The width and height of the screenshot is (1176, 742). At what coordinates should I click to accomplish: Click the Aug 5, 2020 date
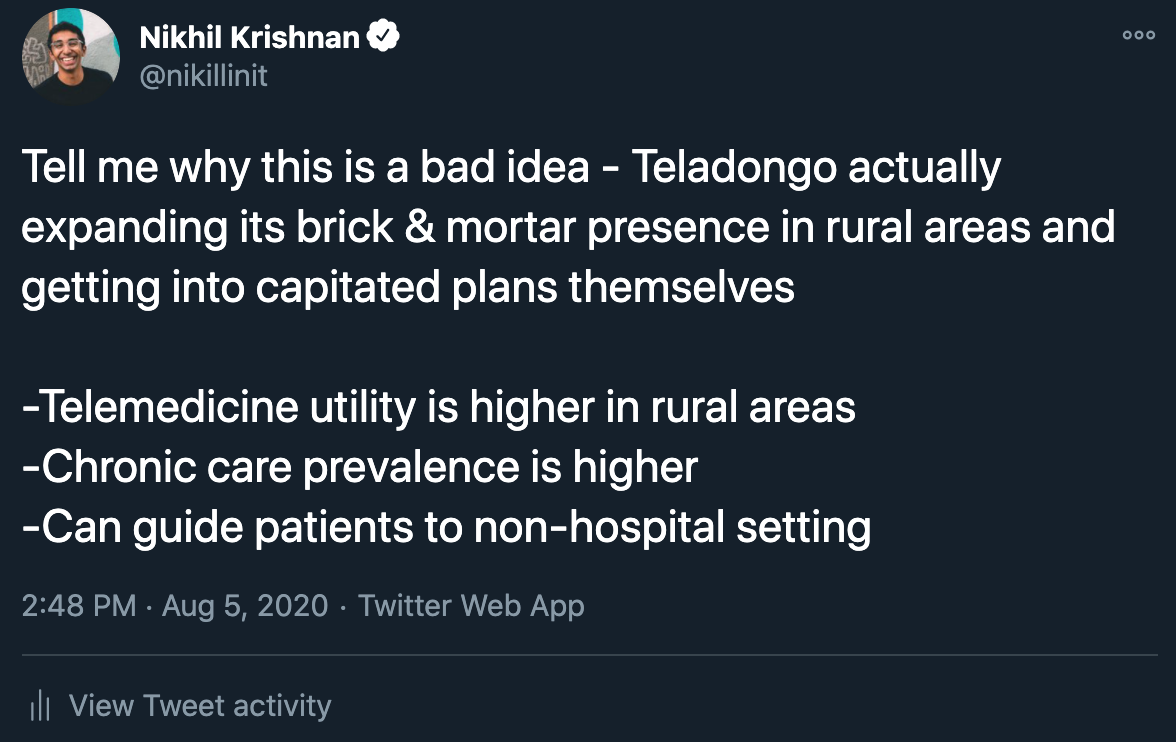coord(245,605)
